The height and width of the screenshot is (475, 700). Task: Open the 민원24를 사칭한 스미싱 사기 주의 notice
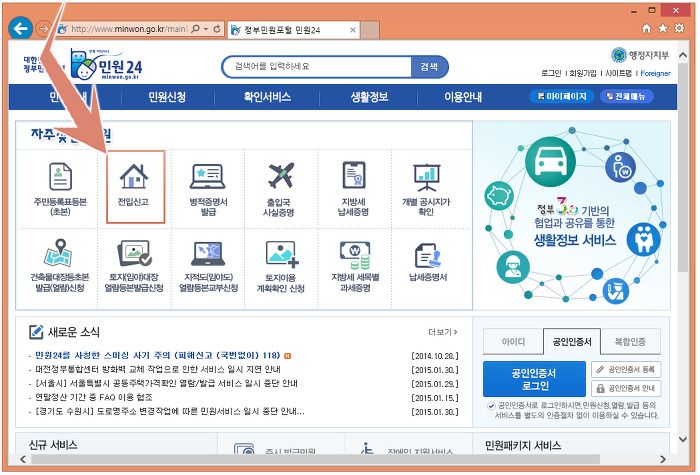tap(157, 356)
